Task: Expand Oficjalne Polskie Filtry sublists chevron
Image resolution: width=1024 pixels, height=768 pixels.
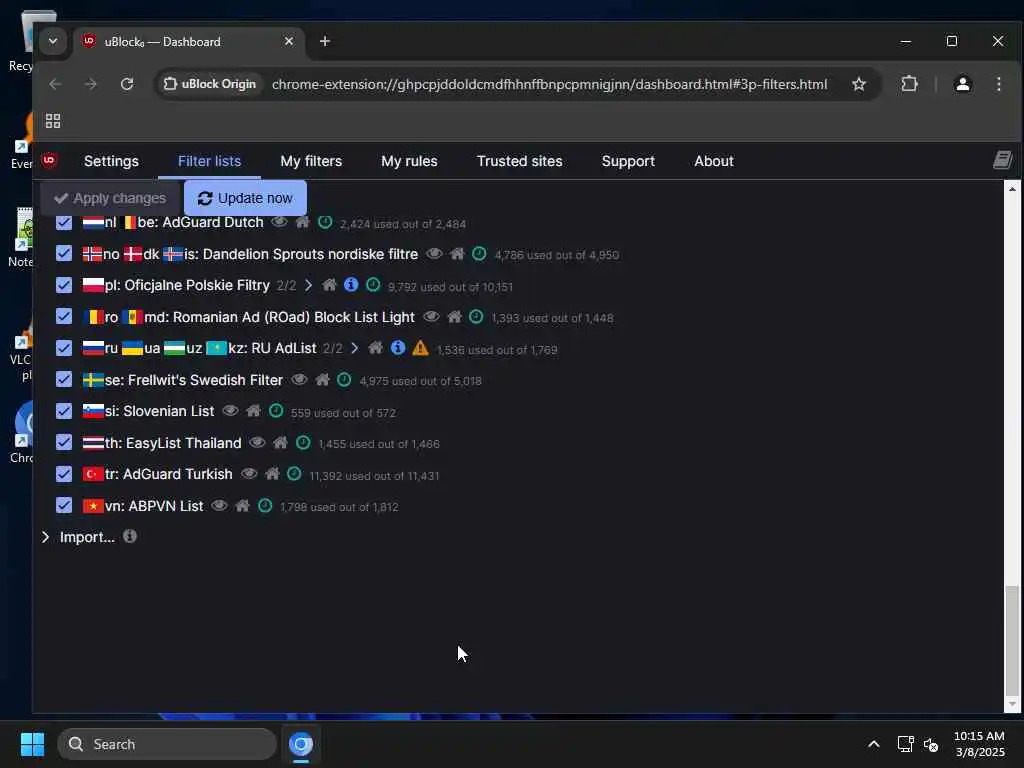Action: (x=308, y=285)
